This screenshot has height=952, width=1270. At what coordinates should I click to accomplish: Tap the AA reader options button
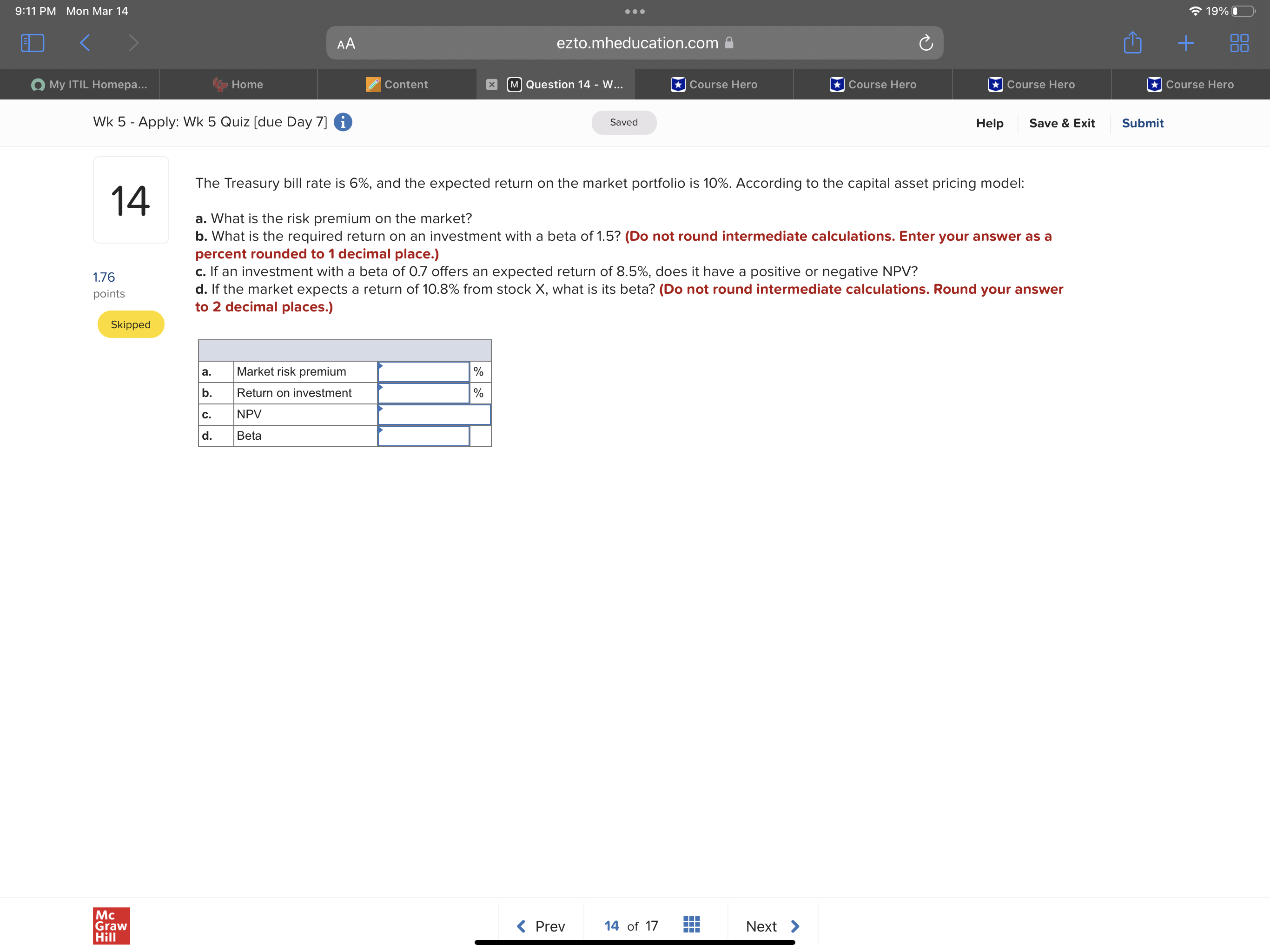click(346, 44)
